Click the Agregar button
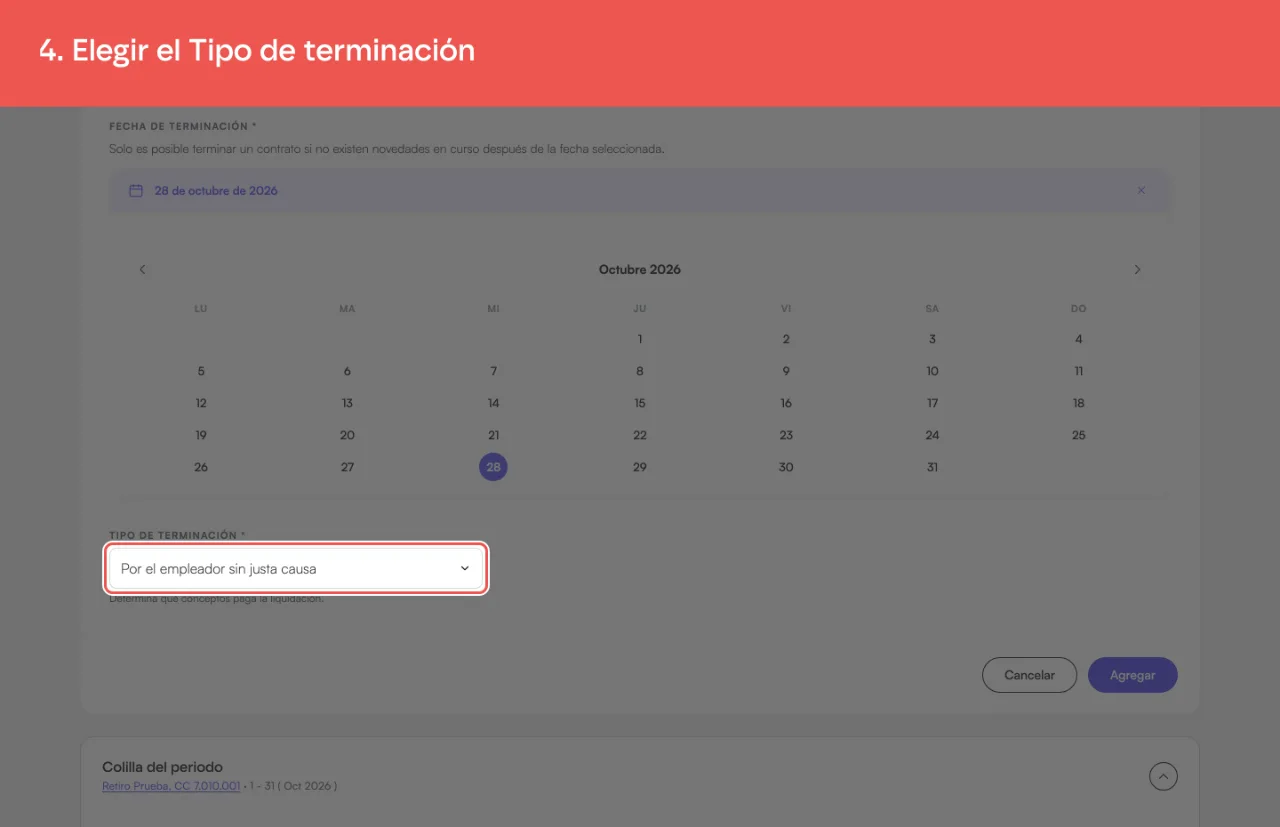The width and height of the screenshot is (1280, 827). tap(1133, 675)
